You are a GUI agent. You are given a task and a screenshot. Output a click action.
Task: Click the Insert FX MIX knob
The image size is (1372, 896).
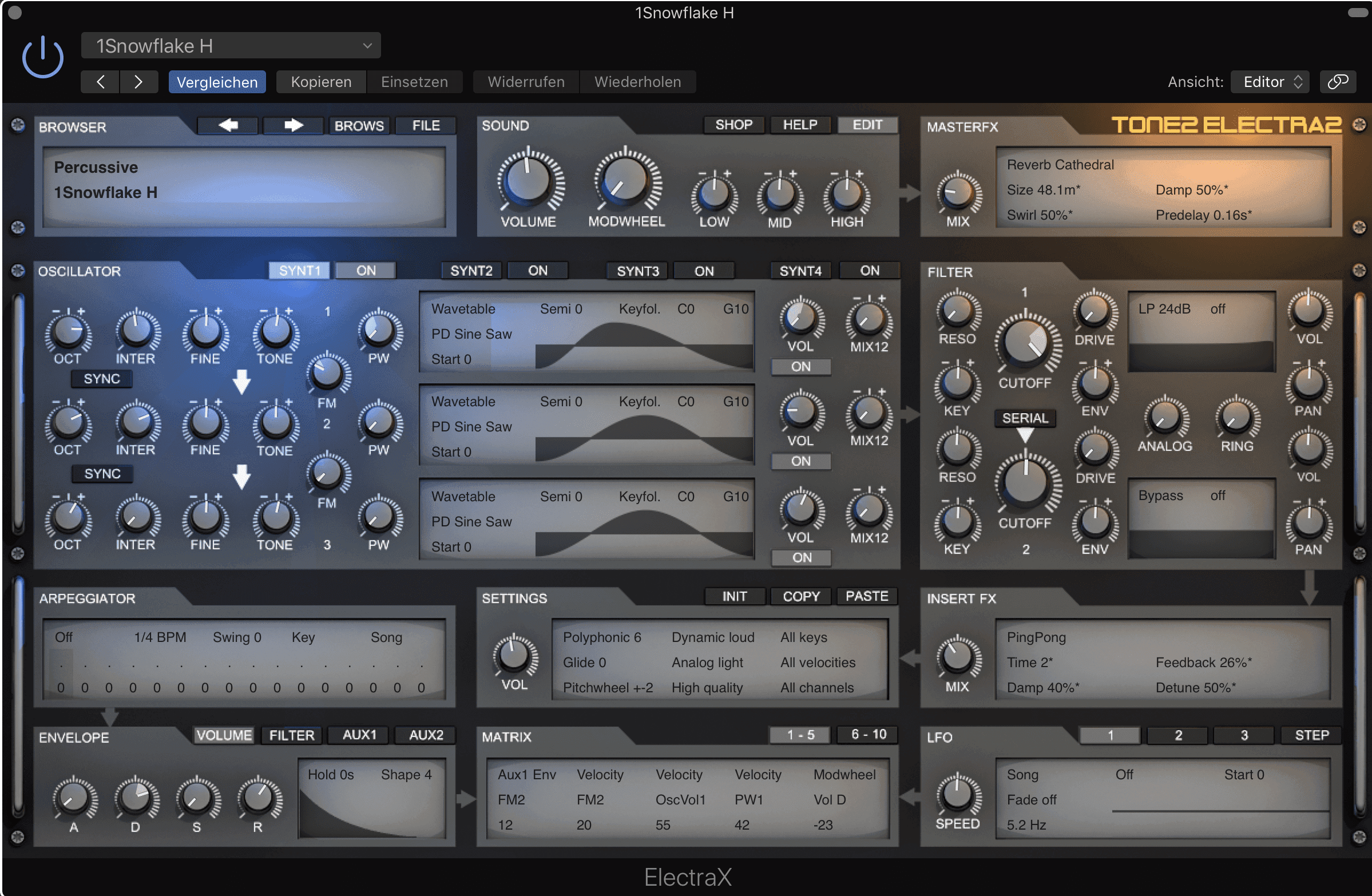[x=957, y=657]
